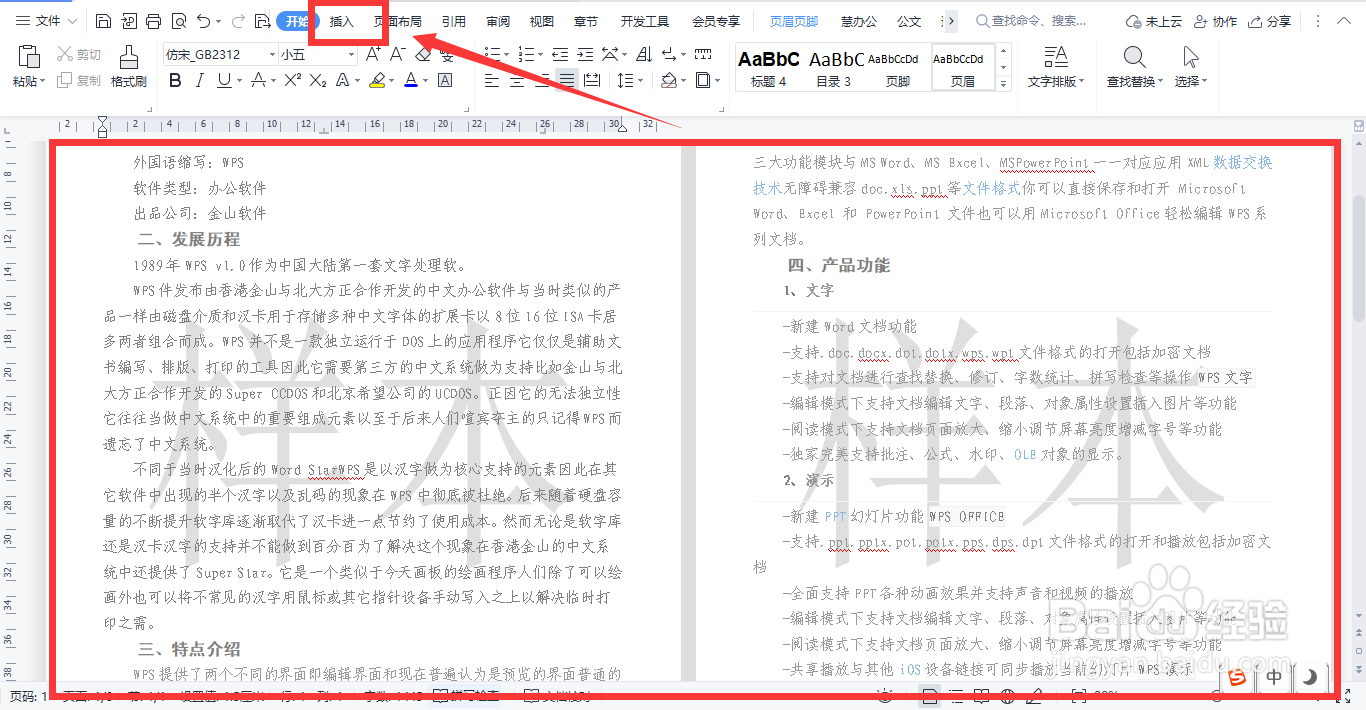
Task: Click the Clear formatting eraser icon
Action: click(423, 55)
